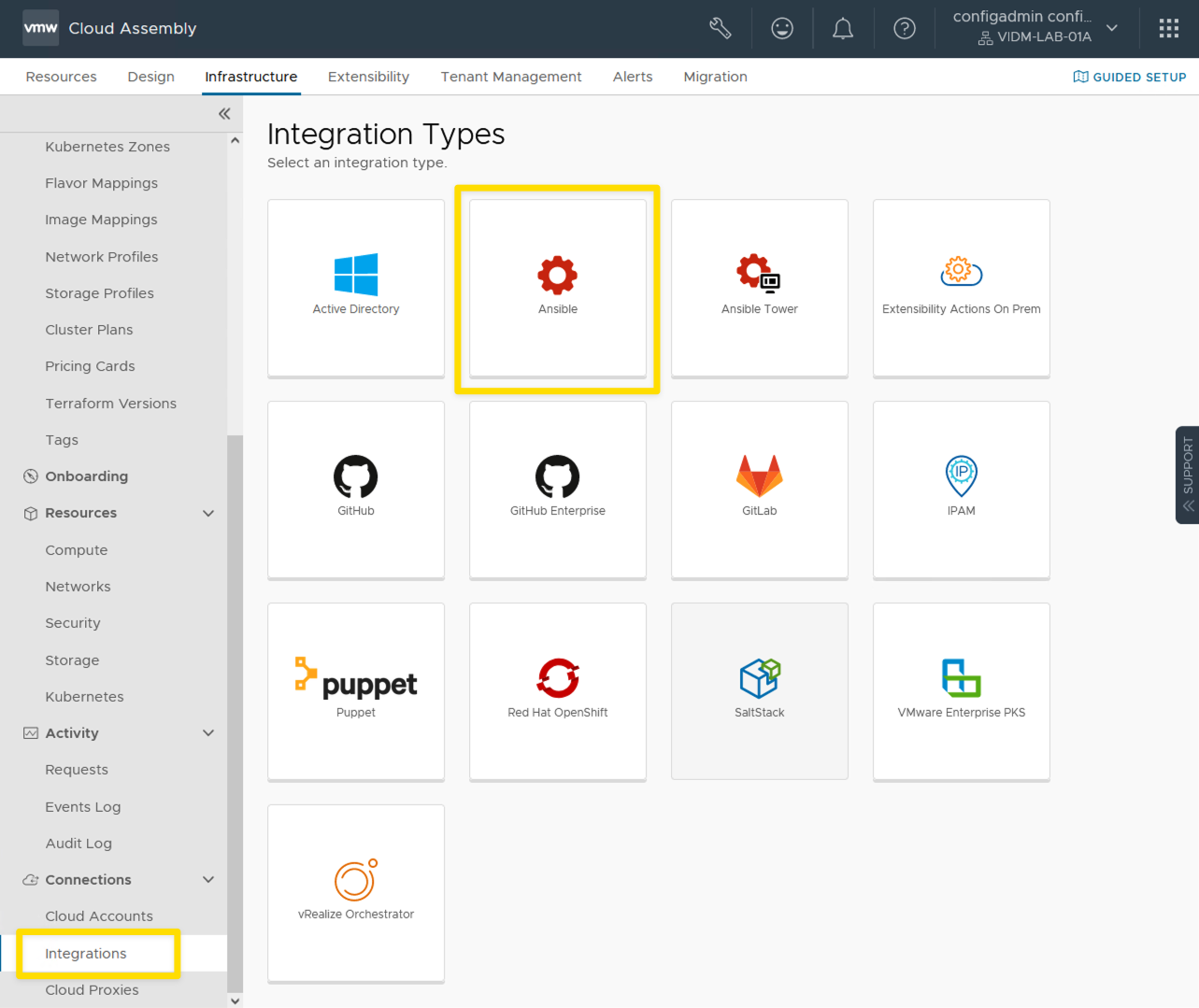The width and height of the screenshot is (1199, 1008).
Task: Choose the Active Directory integration
Action: coord(356,288)
